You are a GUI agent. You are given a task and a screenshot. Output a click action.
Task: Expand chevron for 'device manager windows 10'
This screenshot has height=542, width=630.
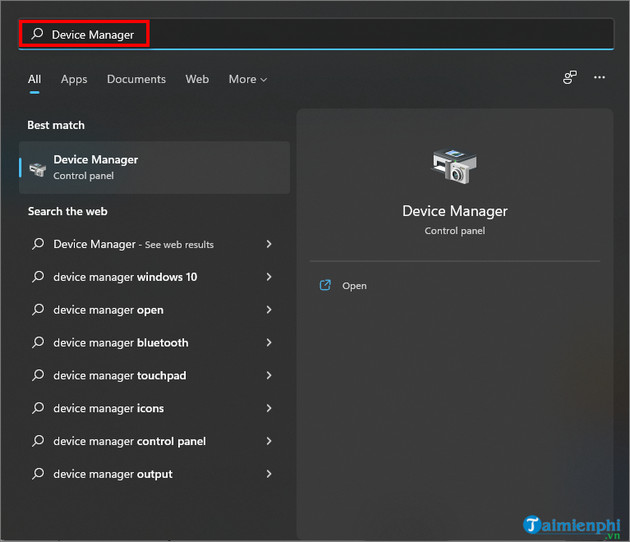[269, 277]
